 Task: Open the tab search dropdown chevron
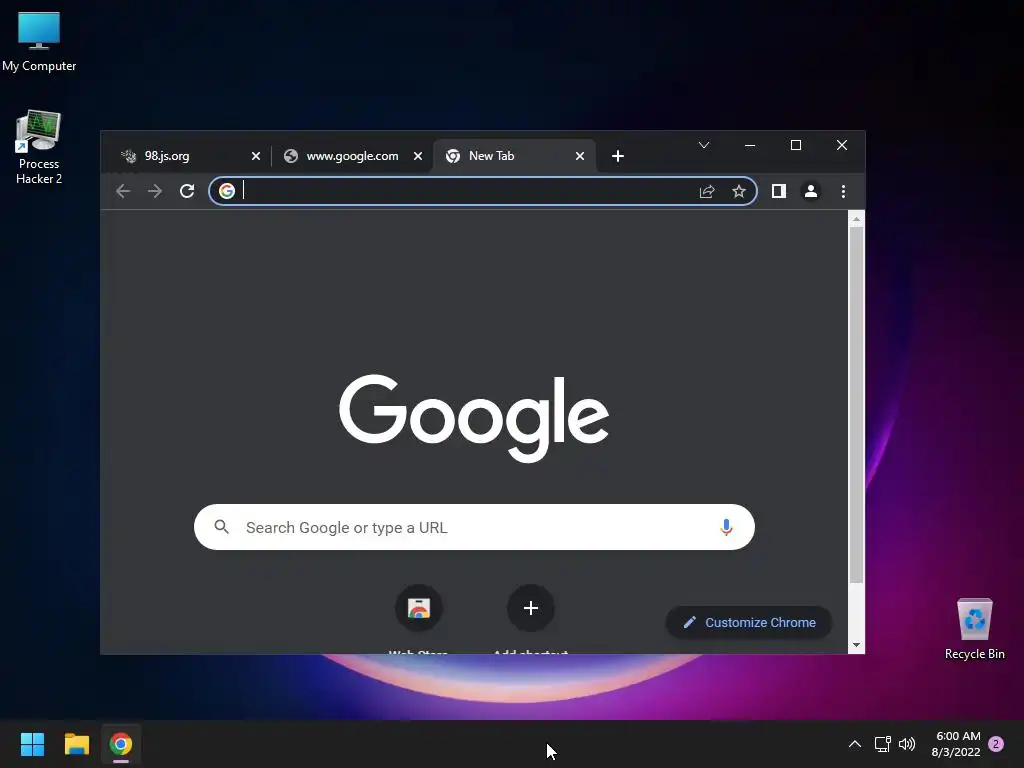coord(704,145)
